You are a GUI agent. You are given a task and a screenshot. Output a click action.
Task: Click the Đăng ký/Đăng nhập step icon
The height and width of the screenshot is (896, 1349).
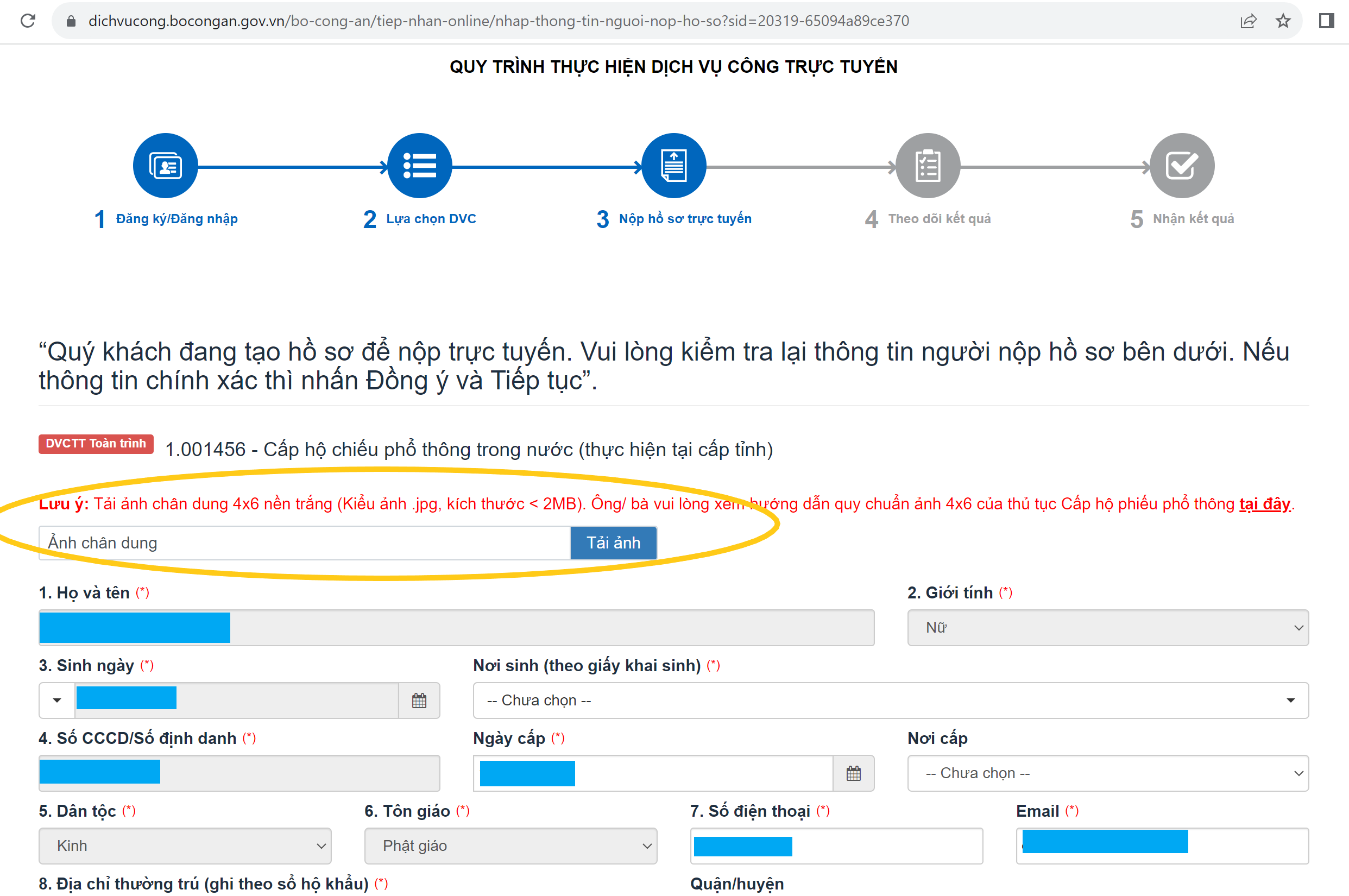pyautogui.click(x=165, y=166)
